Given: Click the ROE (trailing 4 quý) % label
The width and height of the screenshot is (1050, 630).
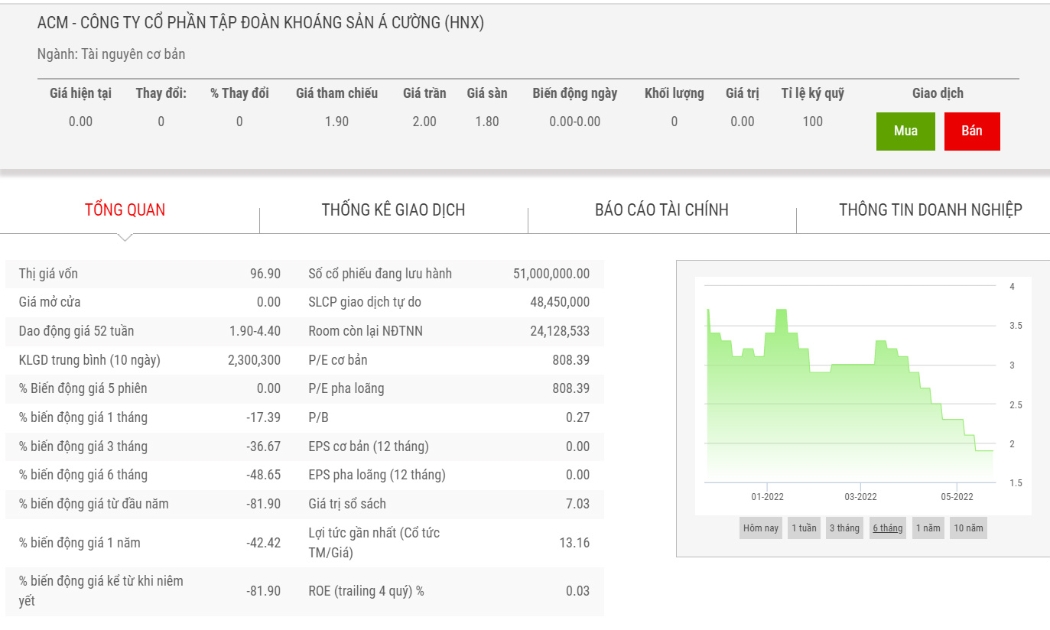Looking at the screenshot, I should tap(366, 591).
